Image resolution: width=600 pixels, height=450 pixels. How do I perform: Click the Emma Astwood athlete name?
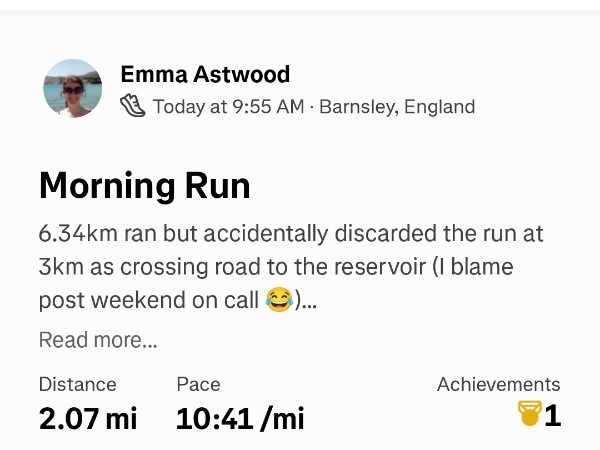point(205,74)
